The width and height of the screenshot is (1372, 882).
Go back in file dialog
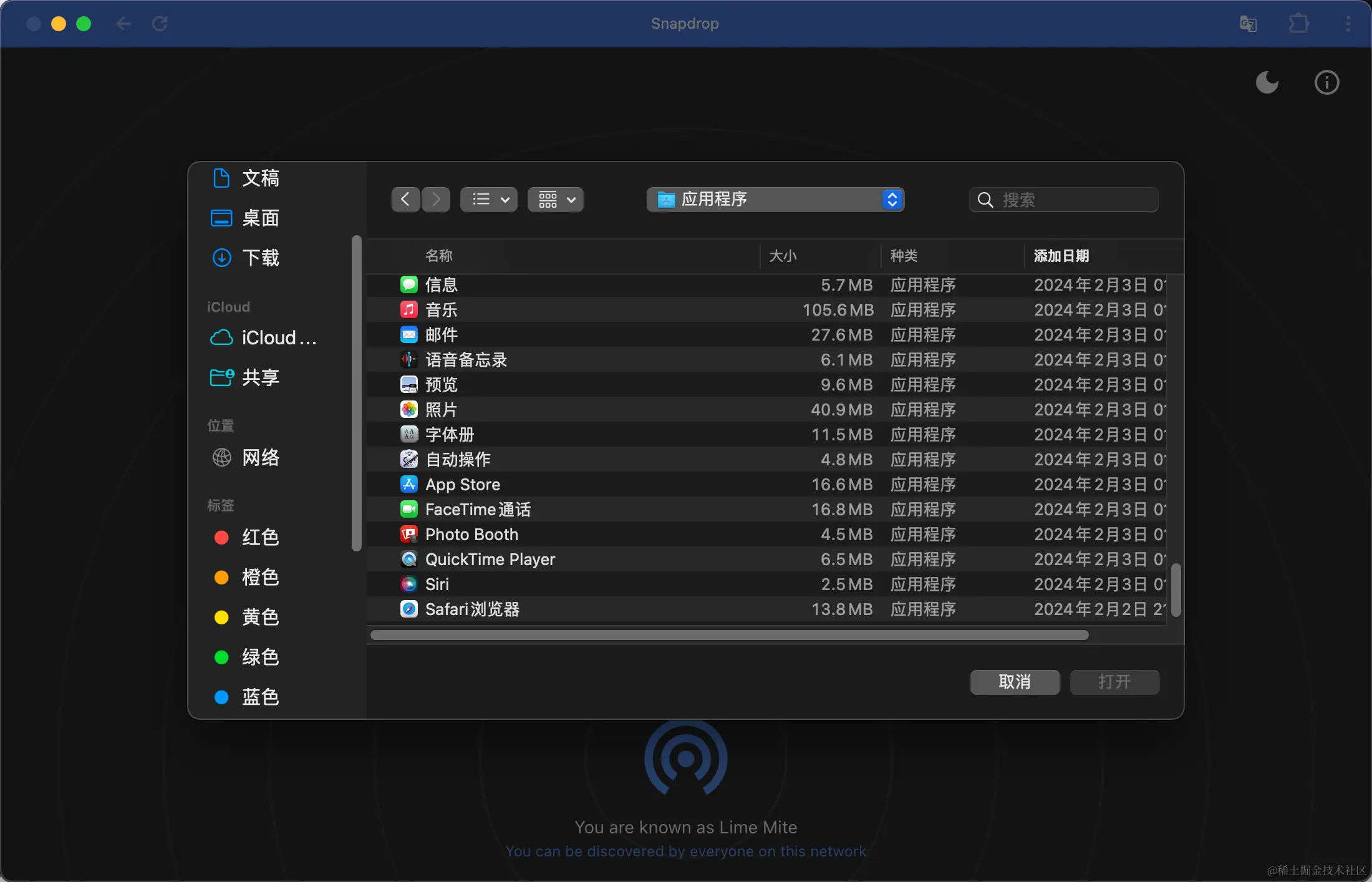pos(405,200)
